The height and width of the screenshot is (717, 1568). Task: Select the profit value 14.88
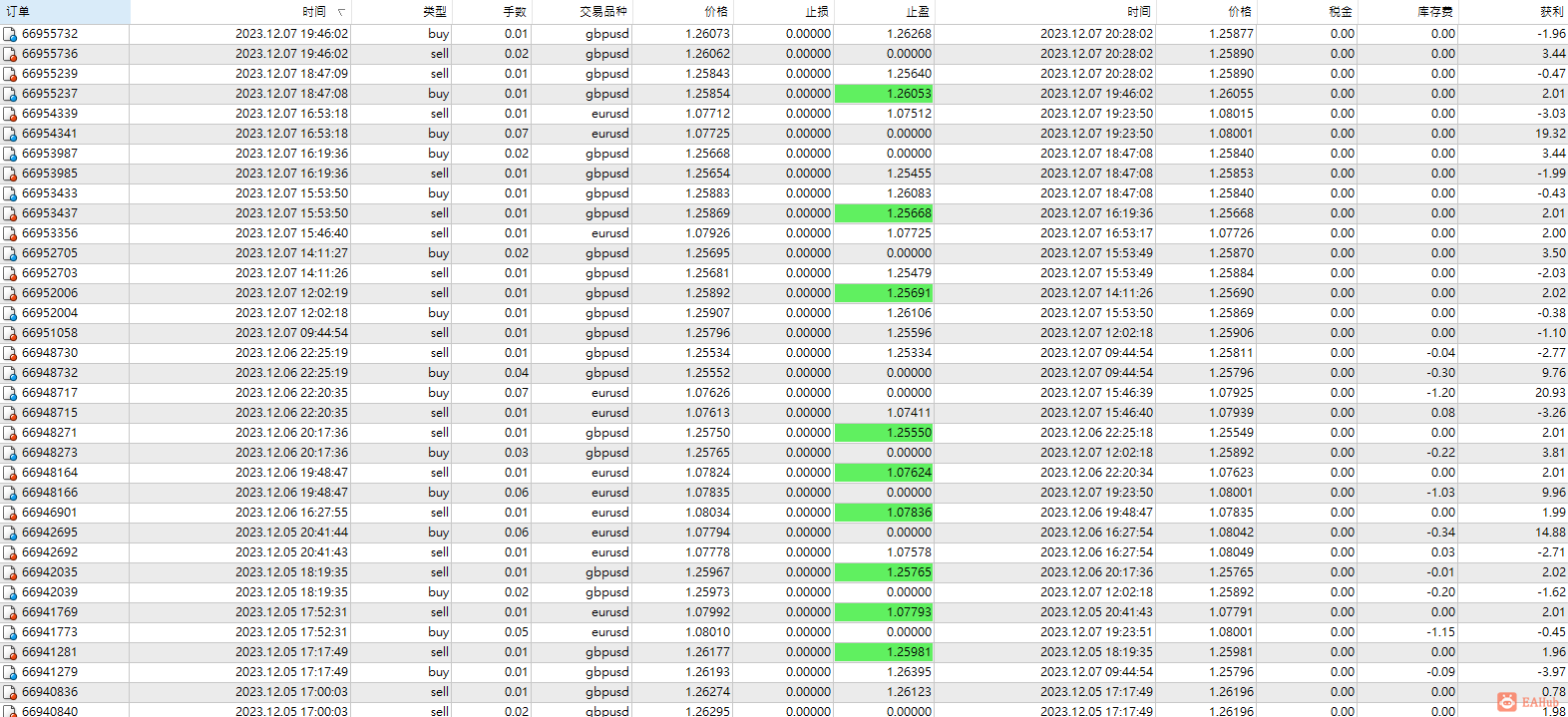(1550, 533)
